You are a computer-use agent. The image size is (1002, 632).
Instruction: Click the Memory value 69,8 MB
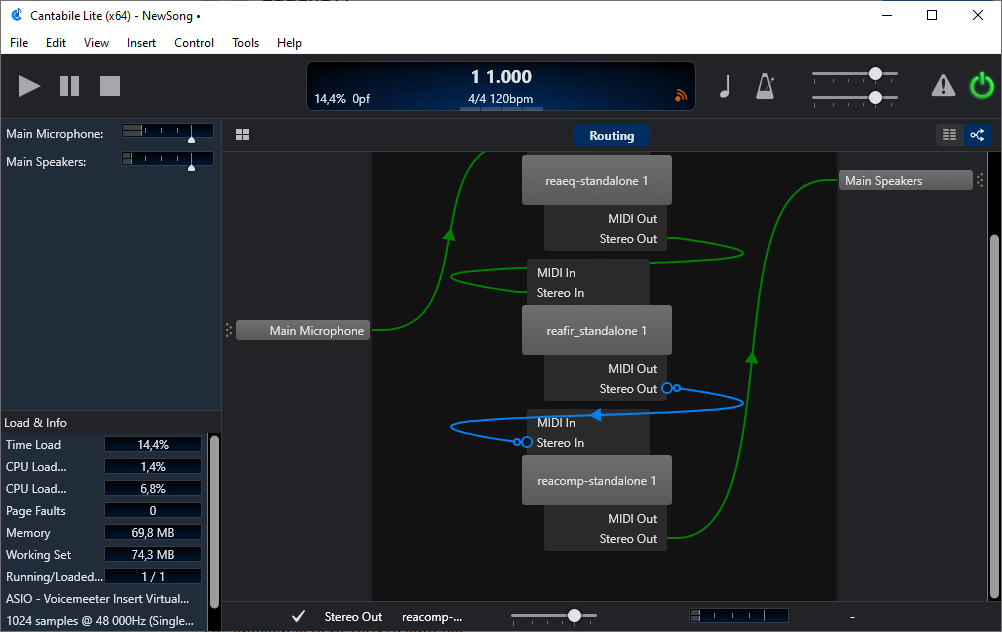pyautogui.click(x=153, y=533)
